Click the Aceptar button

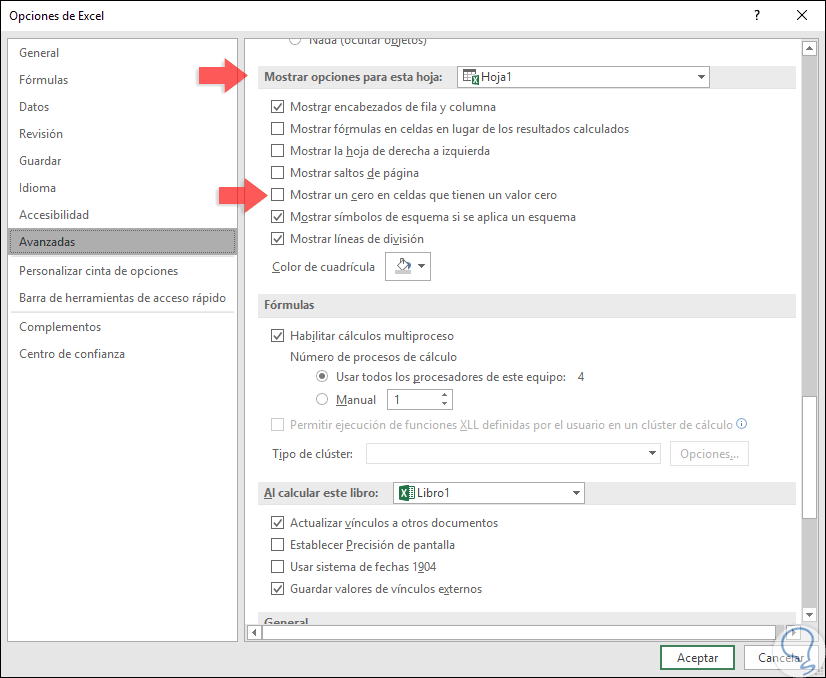tap(697, 657)
